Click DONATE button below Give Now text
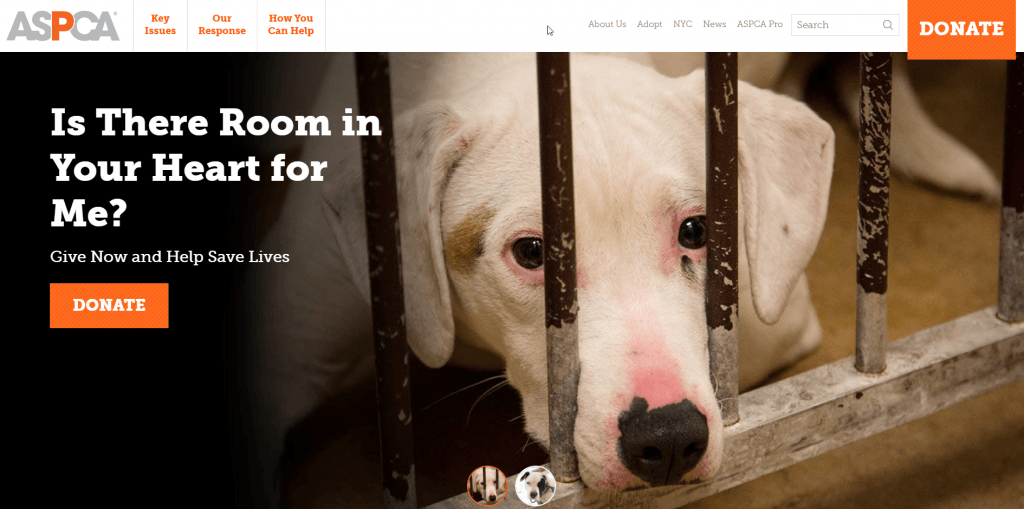The width and height of the screenshot is (1024, 509). (109, 305)
